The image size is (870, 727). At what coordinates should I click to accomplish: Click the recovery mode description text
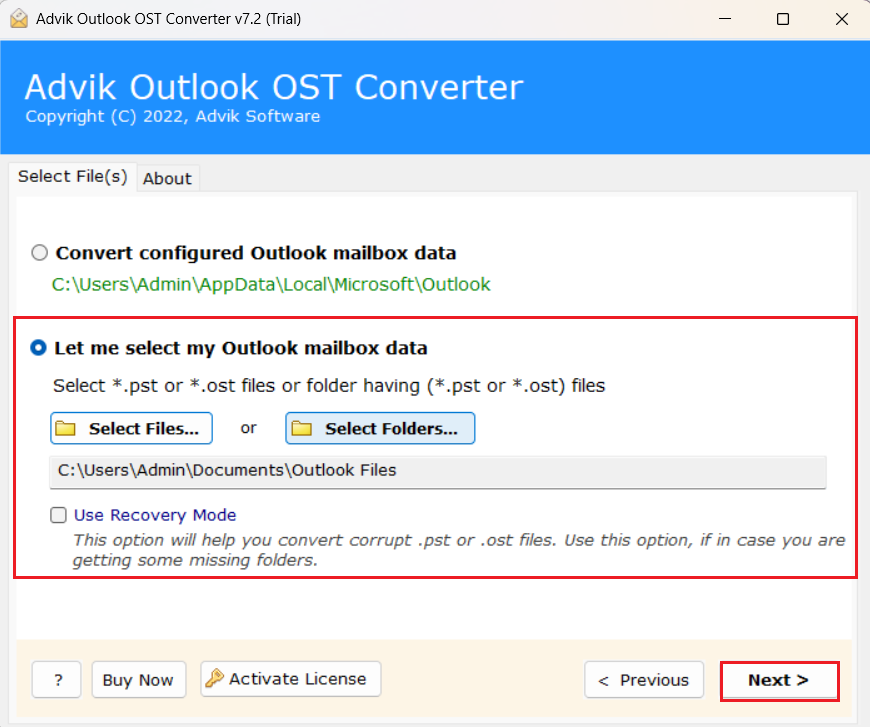[x=459, y=550]
